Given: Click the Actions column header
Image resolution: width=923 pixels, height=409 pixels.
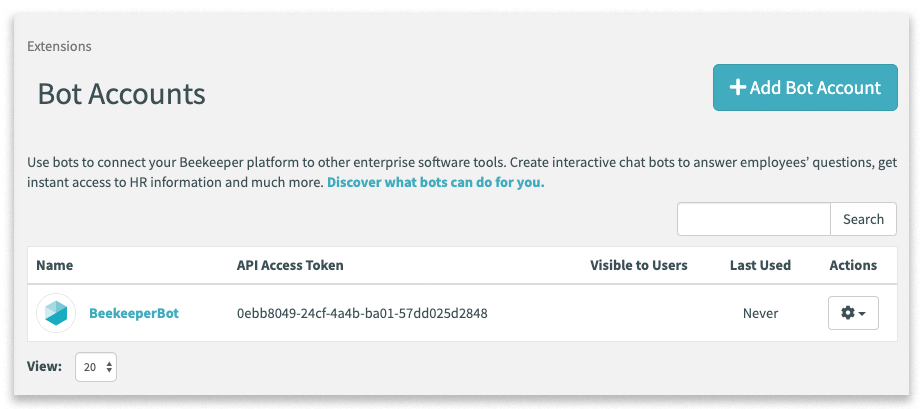Looking at the screenshot, I should (x=853, y=265).
